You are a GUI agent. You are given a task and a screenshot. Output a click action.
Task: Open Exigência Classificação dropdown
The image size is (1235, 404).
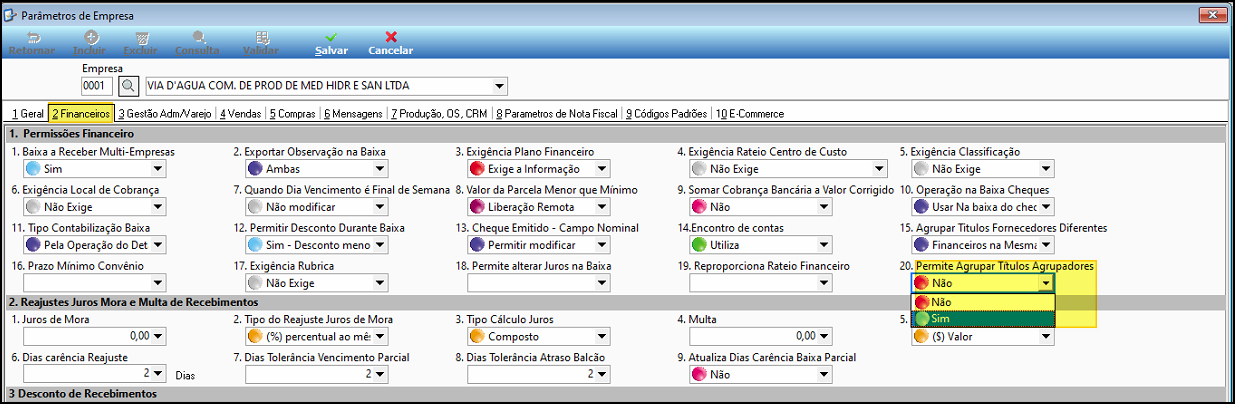click(x=1045, y=170)
